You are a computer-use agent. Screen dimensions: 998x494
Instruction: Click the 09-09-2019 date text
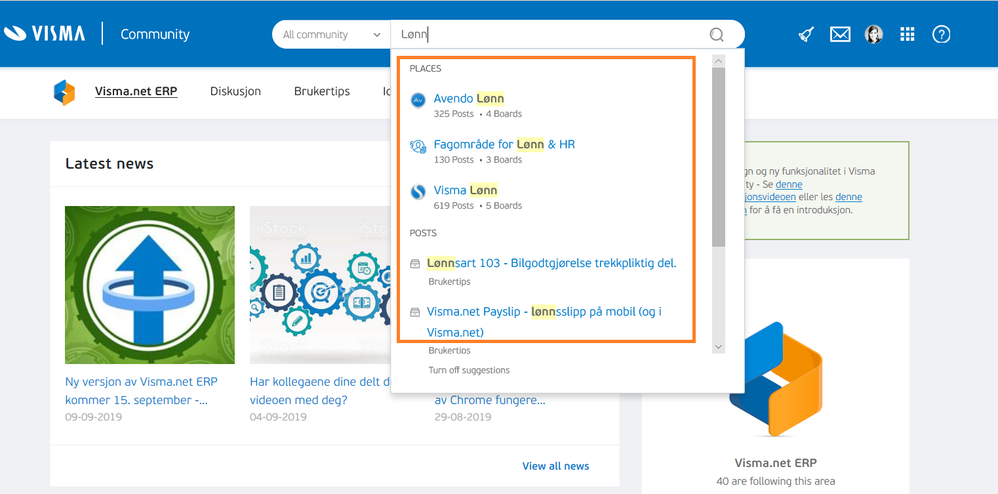pyautogui.click(x=94, y=417)
